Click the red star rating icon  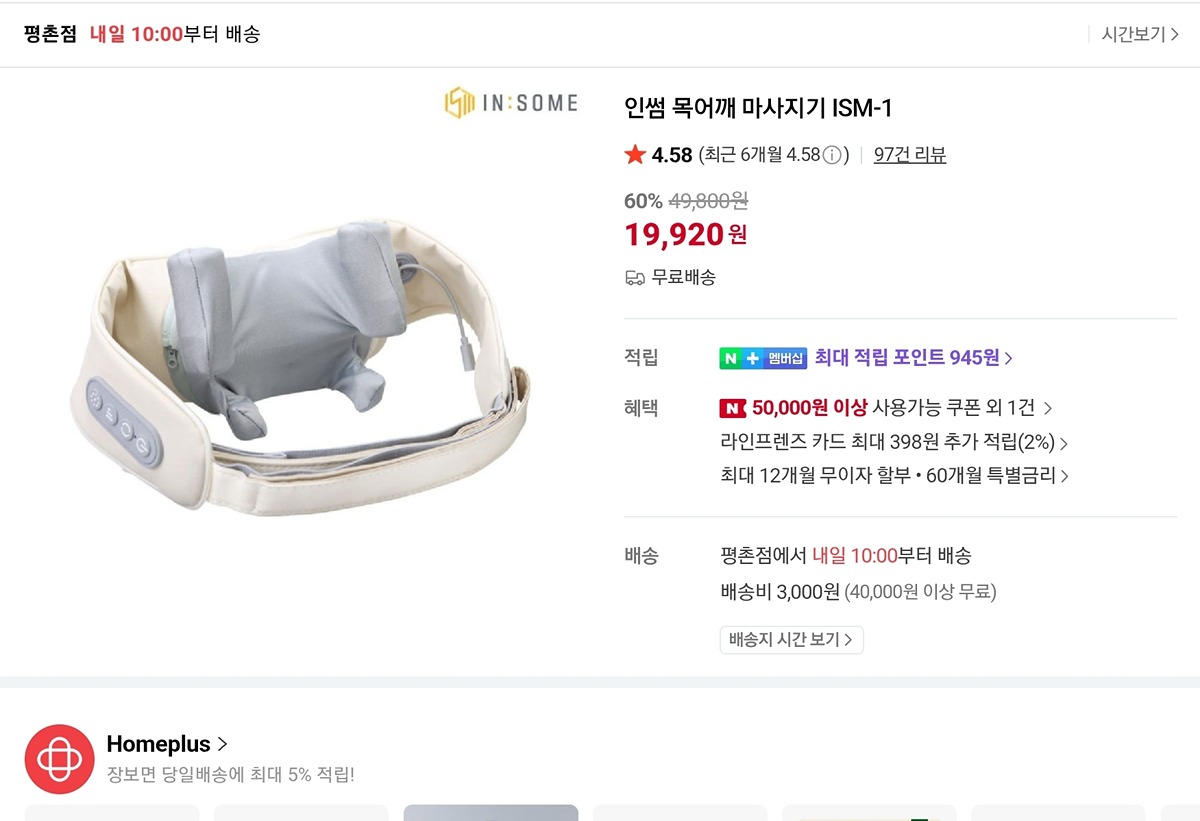pyautogui.click(x=635, y=155)
